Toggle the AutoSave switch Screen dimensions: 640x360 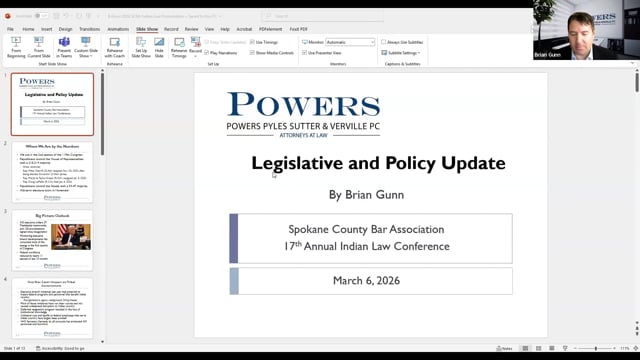click(41, 16)
